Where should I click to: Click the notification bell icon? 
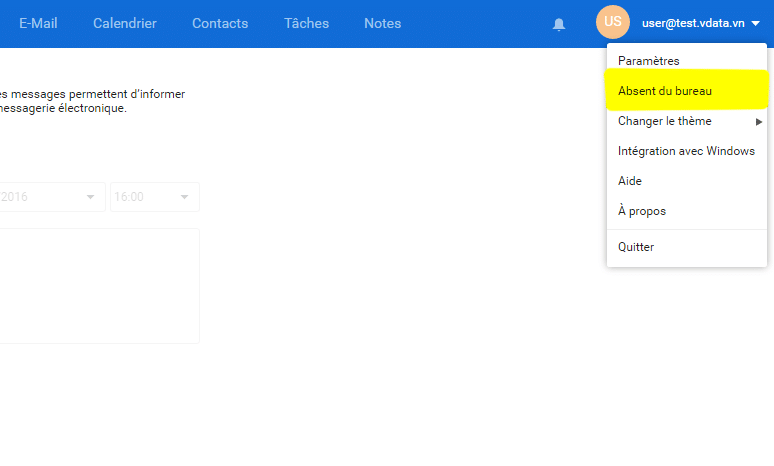coord(559,24)
